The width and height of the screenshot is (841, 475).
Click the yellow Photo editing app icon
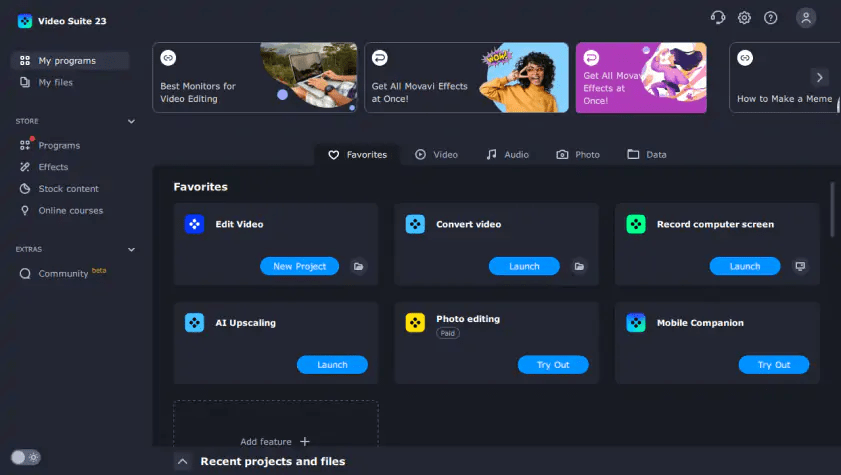[x=415, y=322]
